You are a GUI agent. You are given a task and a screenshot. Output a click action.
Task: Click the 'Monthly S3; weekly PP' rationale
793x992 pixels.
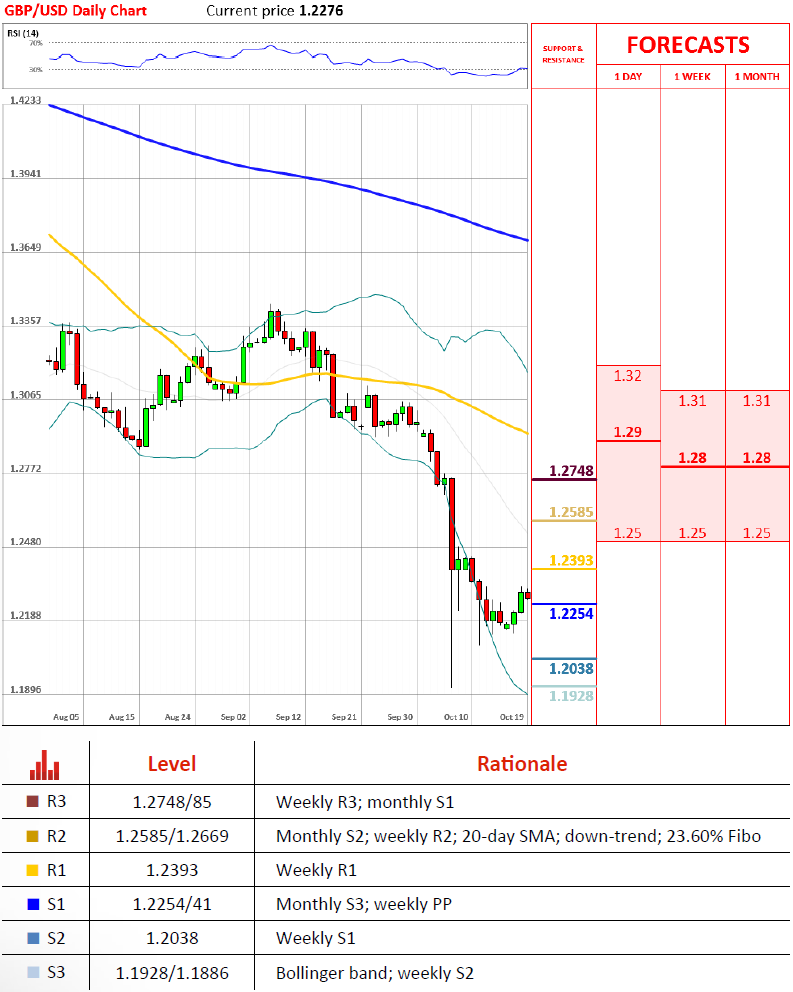364,905
